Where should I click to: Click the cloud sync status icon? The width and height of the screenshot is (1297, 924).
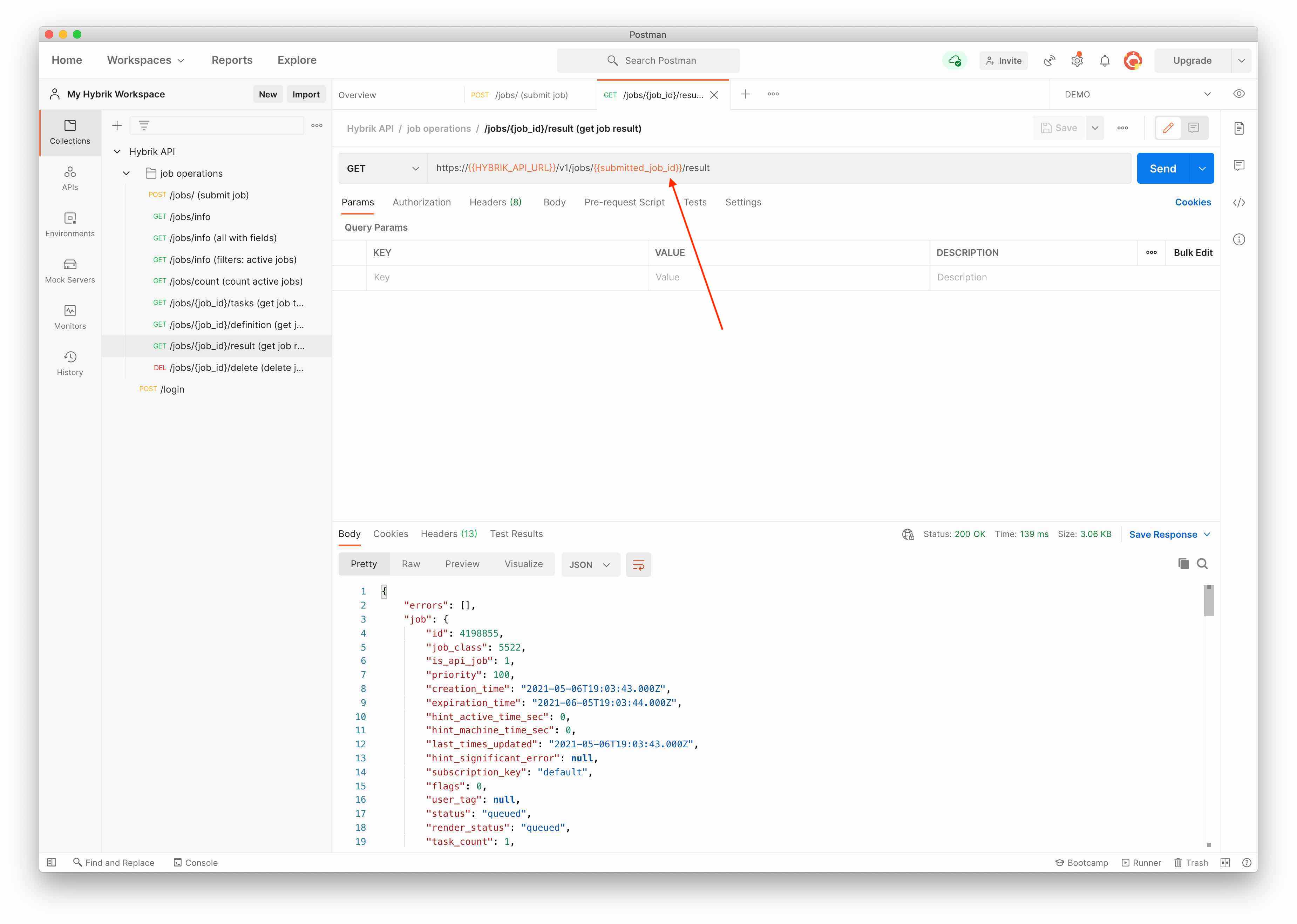(x=955, y=60)
